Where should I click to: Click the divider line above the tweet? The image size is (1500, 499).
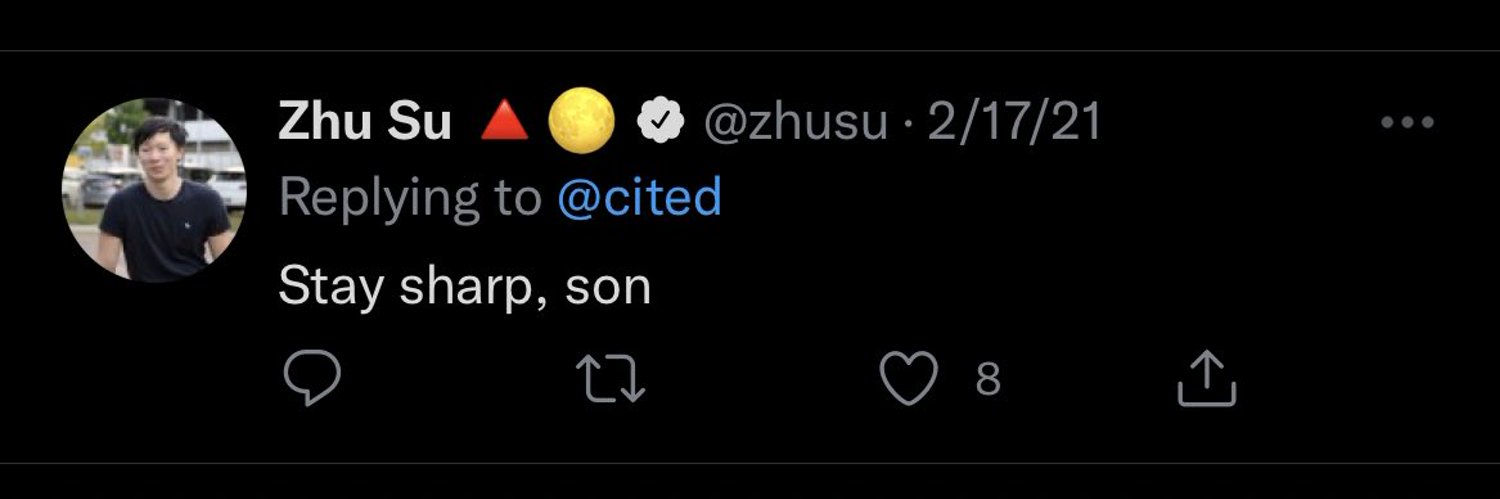coord(750,51)
